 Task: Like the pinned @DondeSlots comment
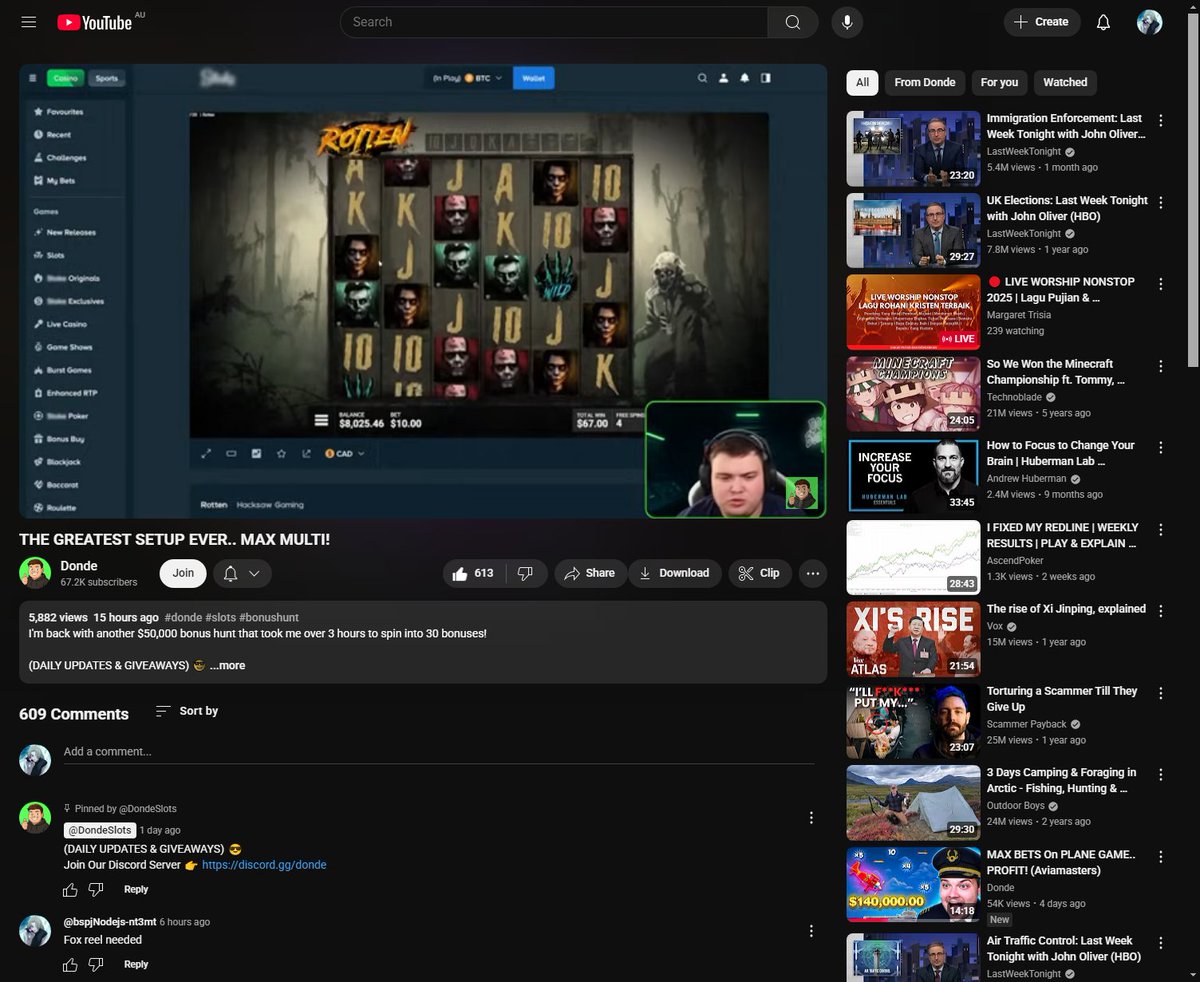pyautogui.click(x=70, y=889)
